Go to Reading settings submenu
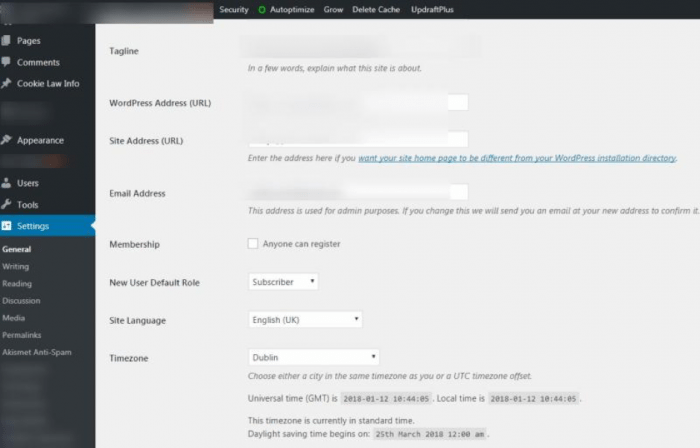 17,283
